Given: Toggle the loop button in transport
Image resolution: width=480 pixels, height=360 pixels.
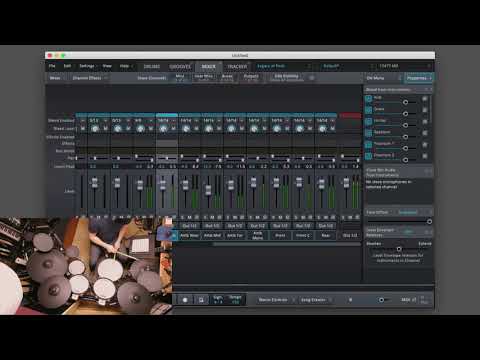Looking at the screenshot, I should coord(201,300).
